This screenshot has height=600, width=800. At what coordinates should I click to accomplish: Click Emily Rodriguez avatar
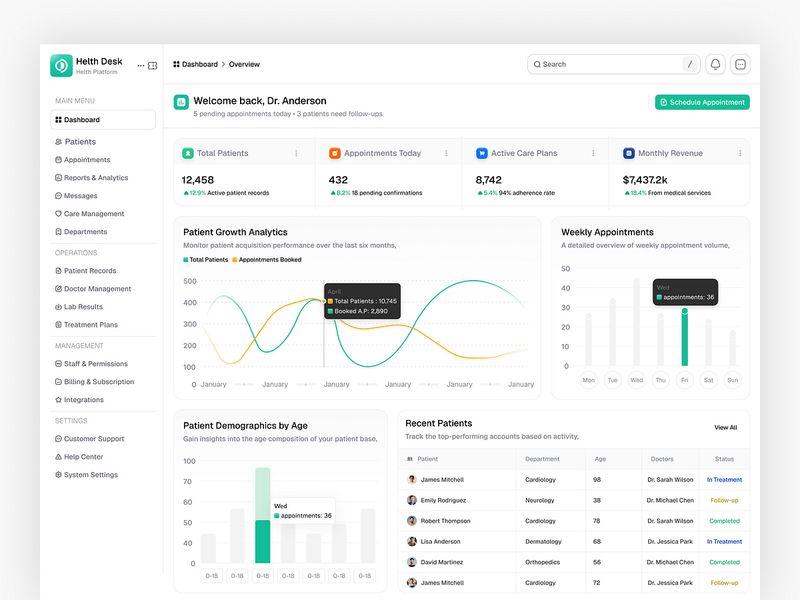coord(412,500)
